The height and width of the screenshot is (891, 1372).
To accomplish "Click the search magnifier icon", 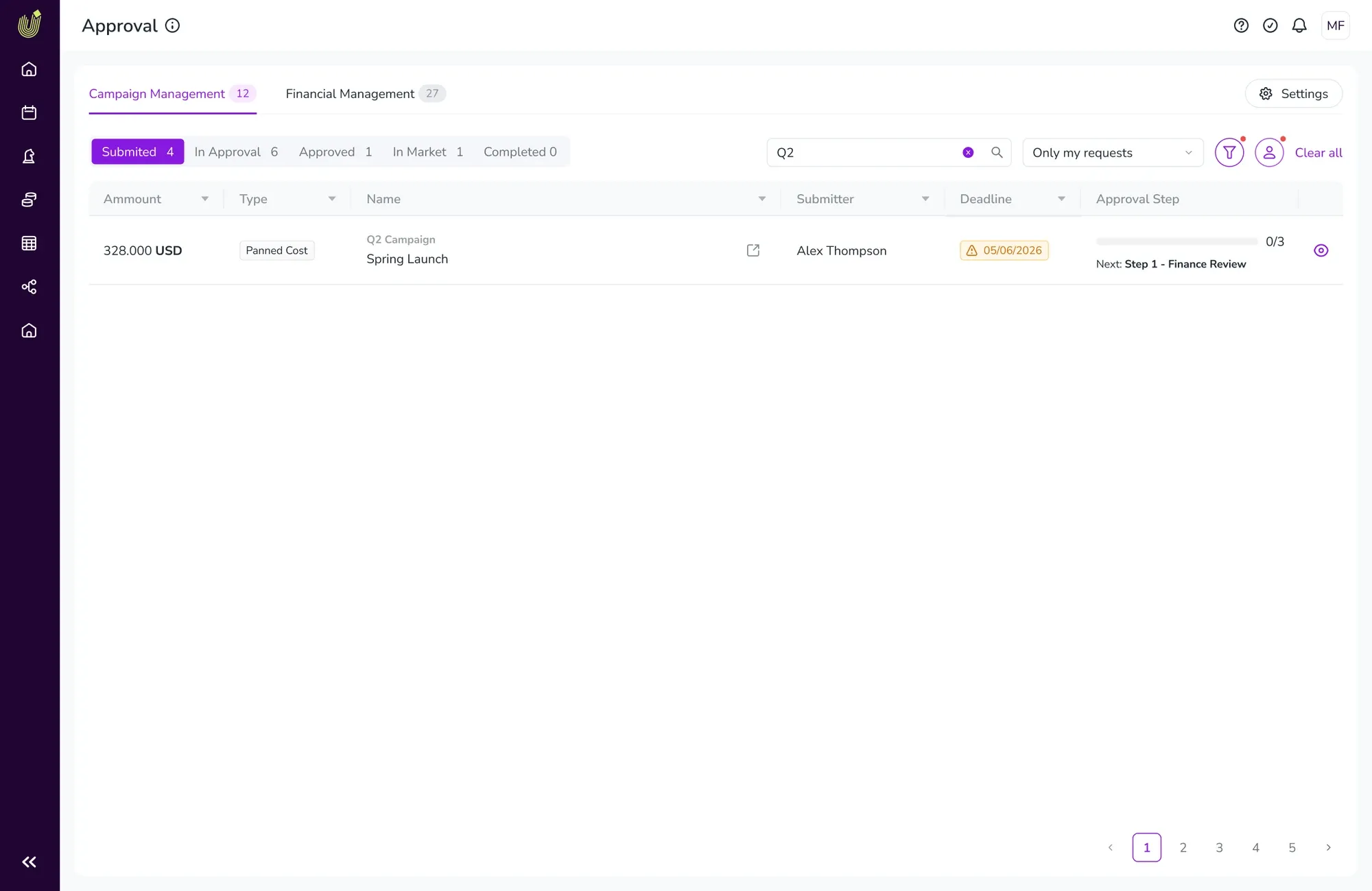I will 997,152.
